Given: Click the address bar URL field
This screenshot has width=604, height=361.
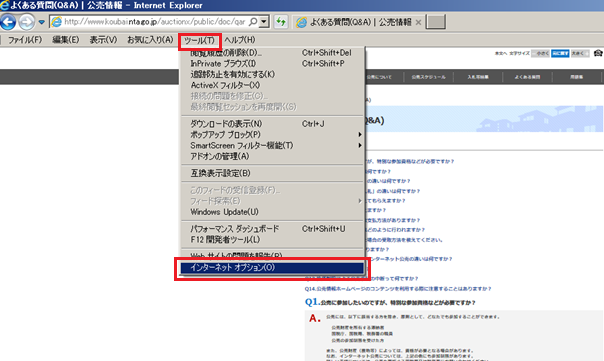Looking at the screenshot, I should coord(154,22).
